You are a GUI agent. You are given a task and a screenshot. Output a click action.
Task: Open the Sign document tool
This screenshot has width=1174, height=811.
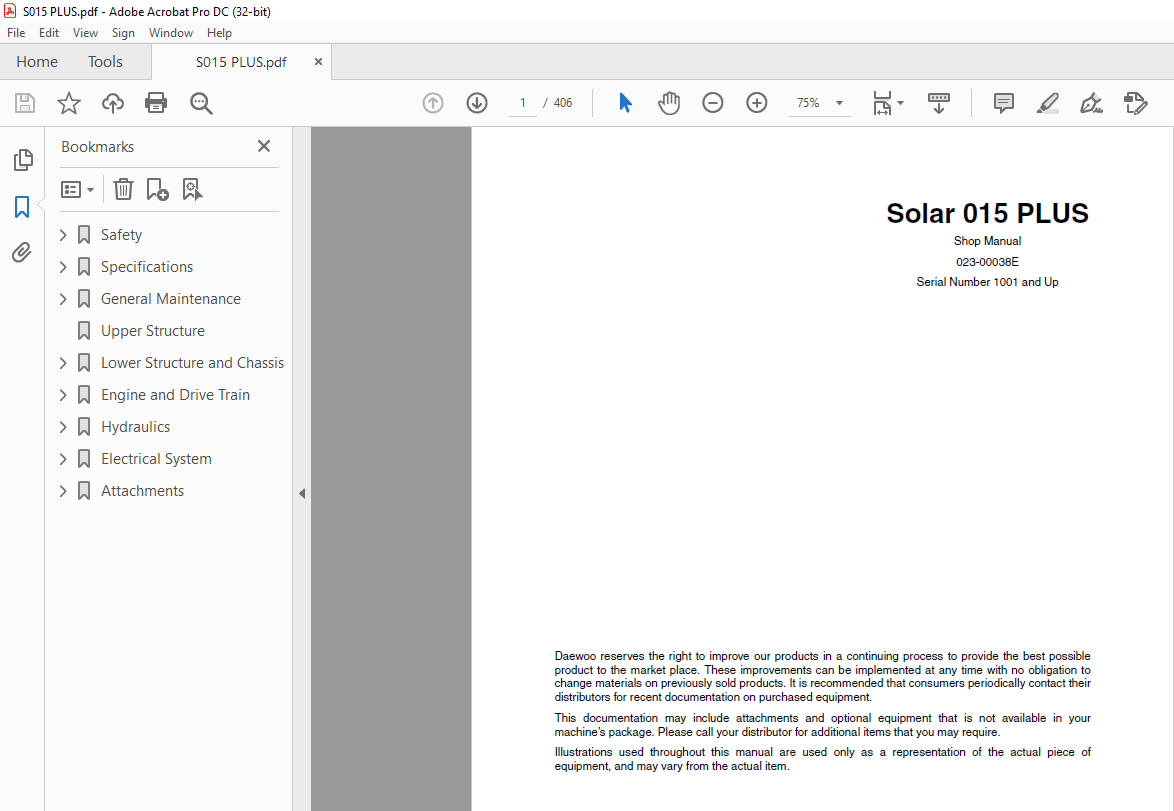point(1092,103)
